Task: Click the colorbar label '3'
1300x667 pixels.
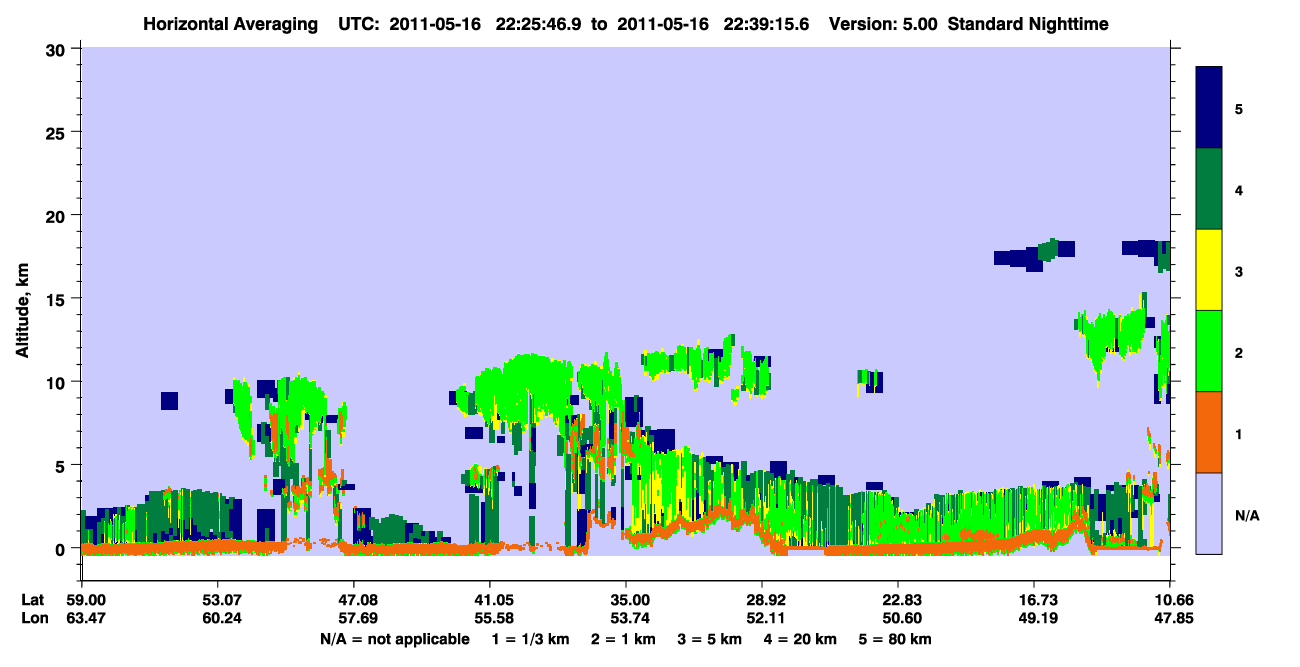Action: pos(1239,271)
